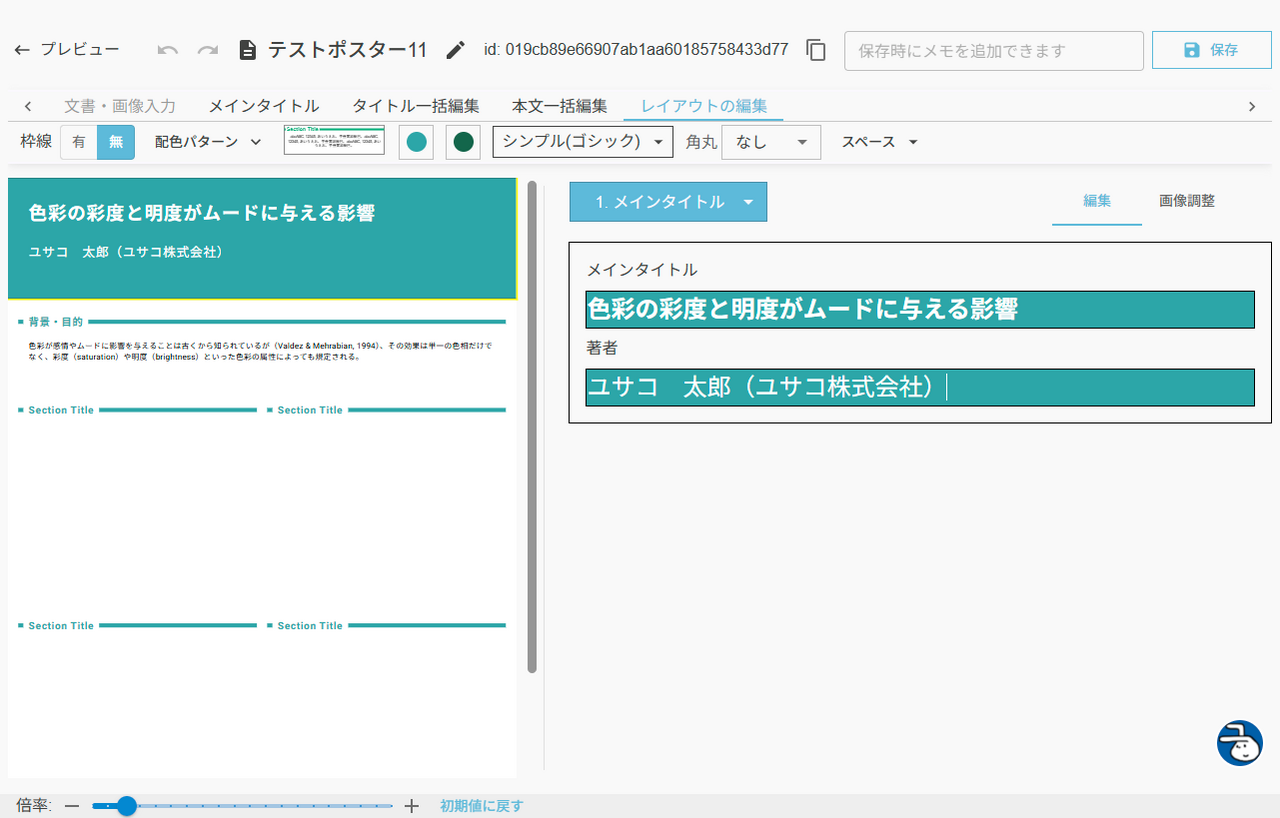1280x818 pixels.
Task: Open the 画像調整 tab
Action: click(x=1187, y=201)
